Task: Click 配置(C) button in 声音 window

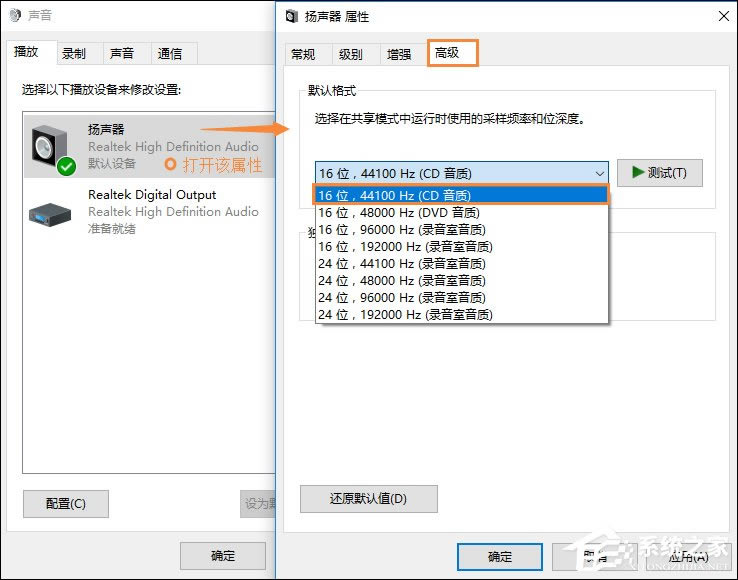Action: (x=66, y=504)
